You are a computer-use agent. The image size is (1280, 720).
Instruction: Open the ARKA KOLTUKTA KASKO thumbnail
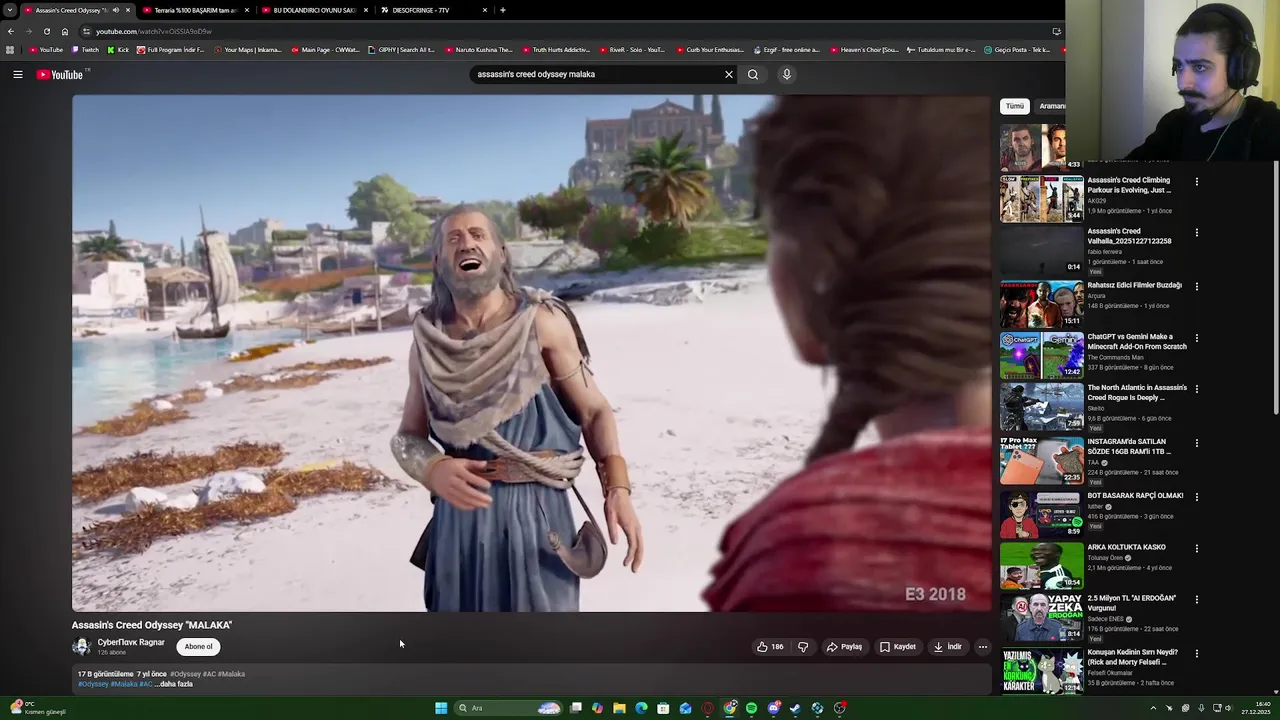pos(1041,565)
